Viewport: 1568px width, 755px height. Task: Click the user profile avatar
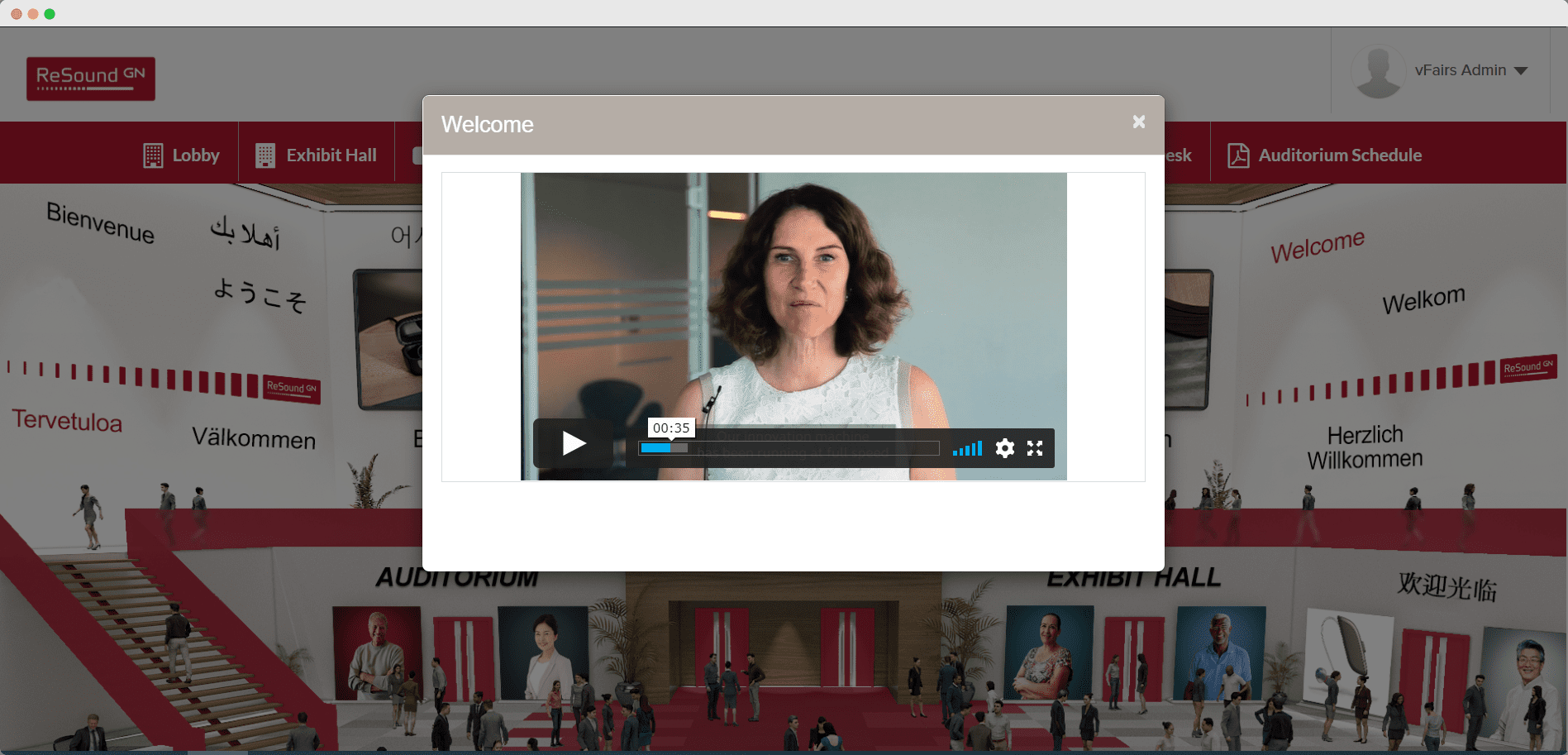click(x=1378, y=71)
